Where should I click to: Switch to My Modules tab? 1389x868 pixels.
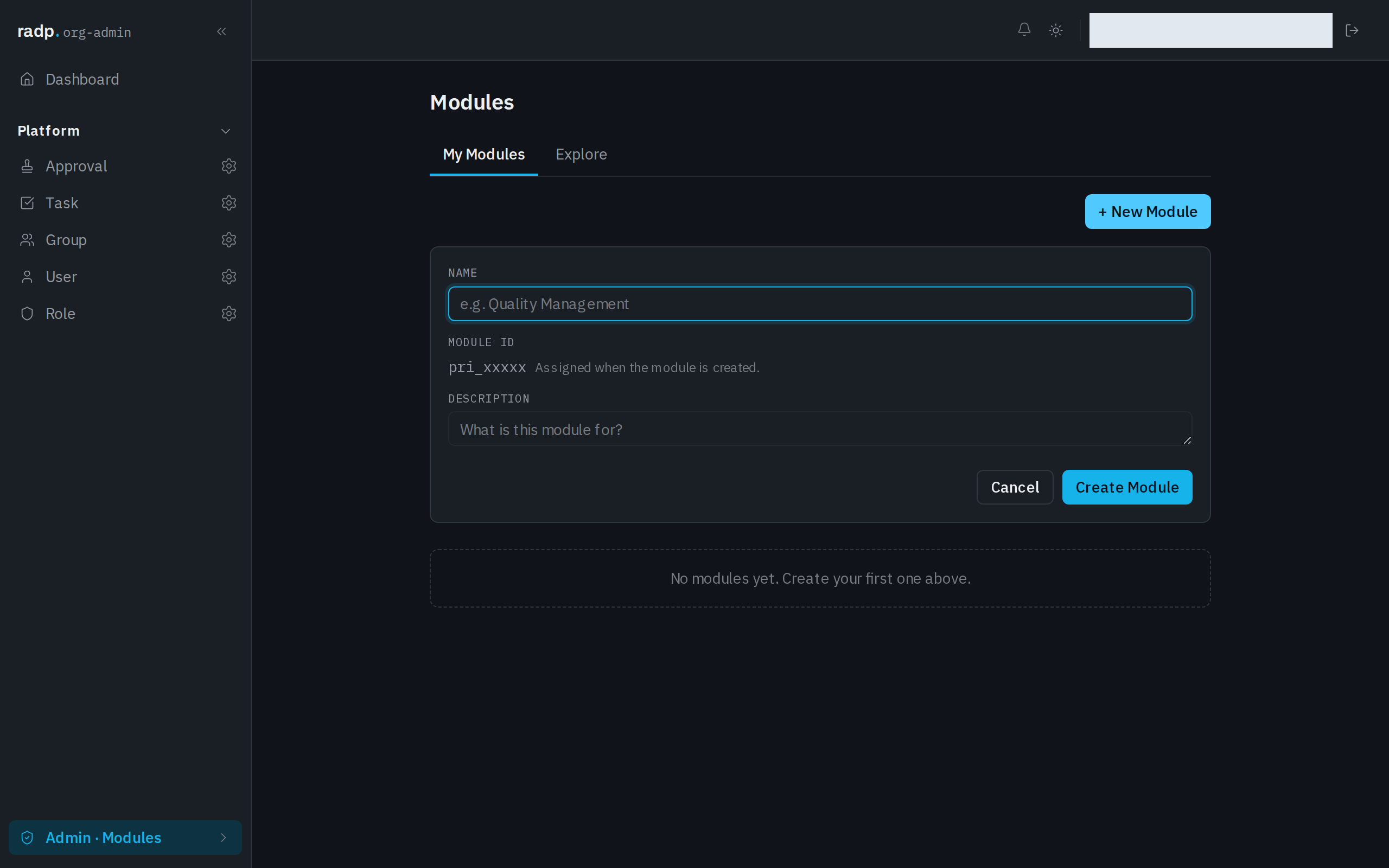point(484,155)
